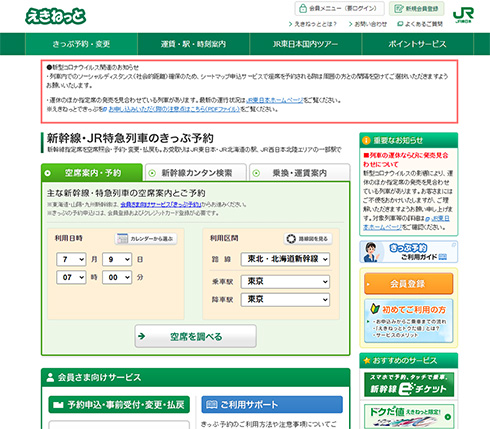The image size is (490, 429).
Task: Click person icon beside 会員さま向けサービス
Action: click(50, 378)
